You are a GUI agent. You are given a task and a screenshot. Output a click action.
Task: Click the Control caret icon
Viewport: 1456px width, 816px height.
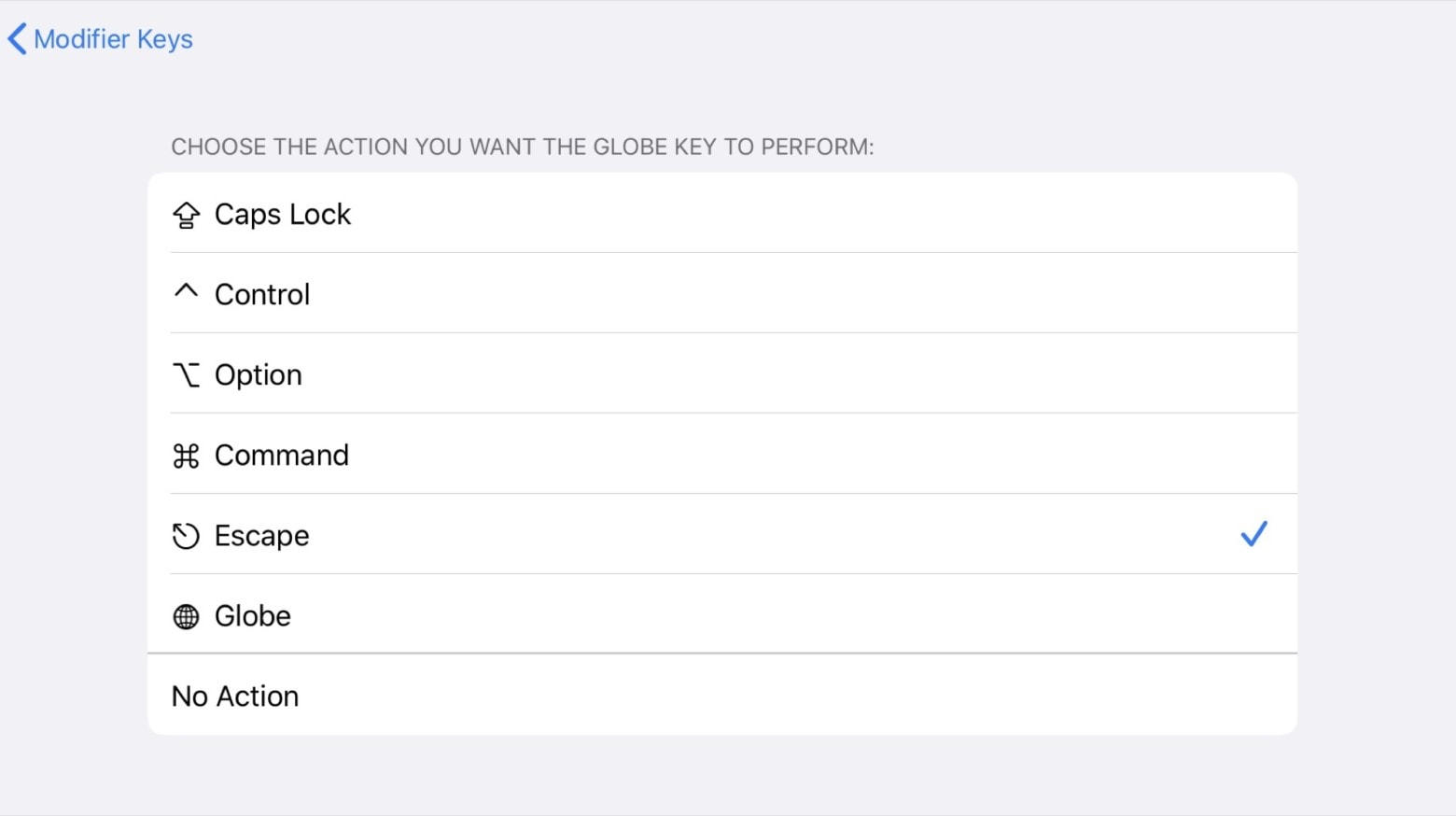[x=186, y=292]
